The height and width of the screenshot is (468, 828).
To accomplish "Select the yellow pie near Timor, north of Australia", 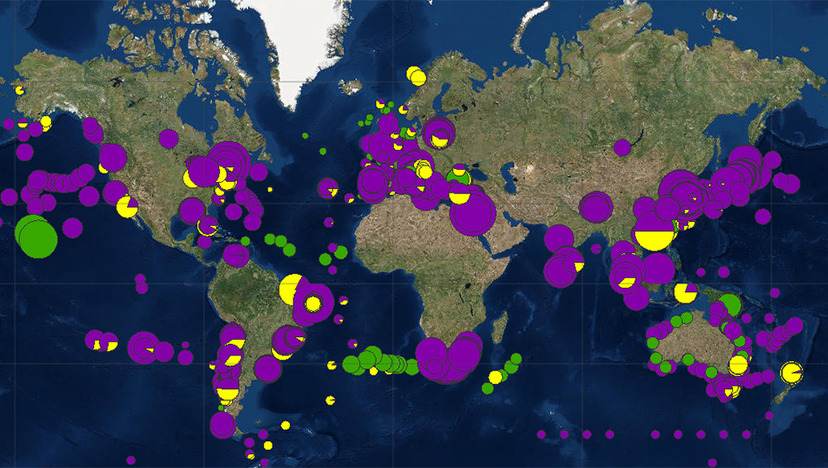I will (685, 293).
